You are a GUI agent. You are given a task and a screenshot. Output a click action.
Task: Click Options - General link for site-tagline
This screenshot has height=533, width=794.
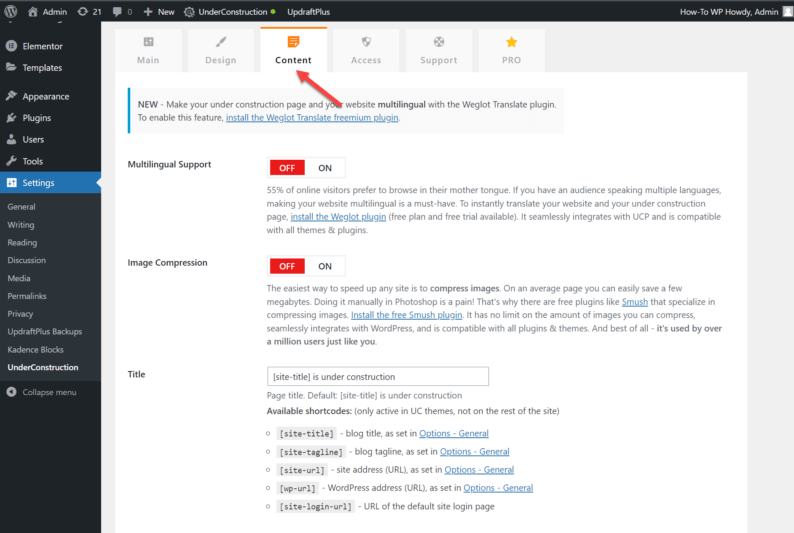(474, 452)
